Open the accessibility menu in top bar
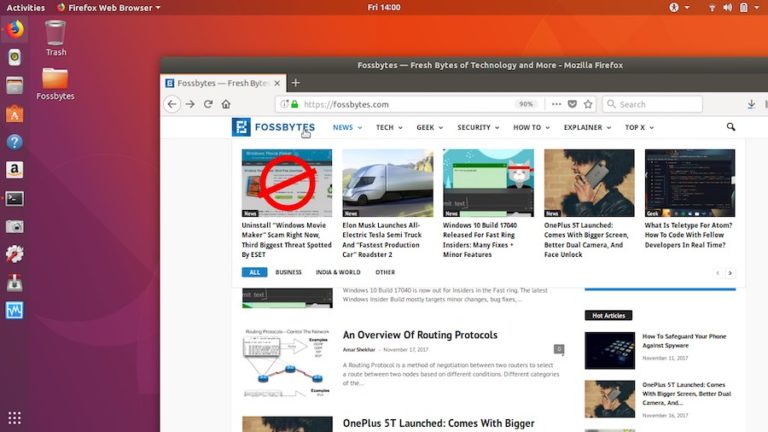Screen dimensions: 768x432 pyautogui.click(x=679, y=7)
